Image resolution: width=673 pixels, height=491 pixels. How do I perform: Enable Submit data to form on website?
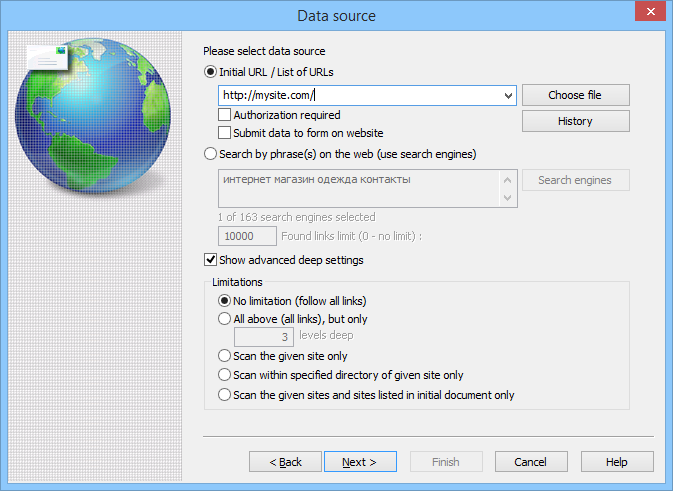[x=225, y=132]
